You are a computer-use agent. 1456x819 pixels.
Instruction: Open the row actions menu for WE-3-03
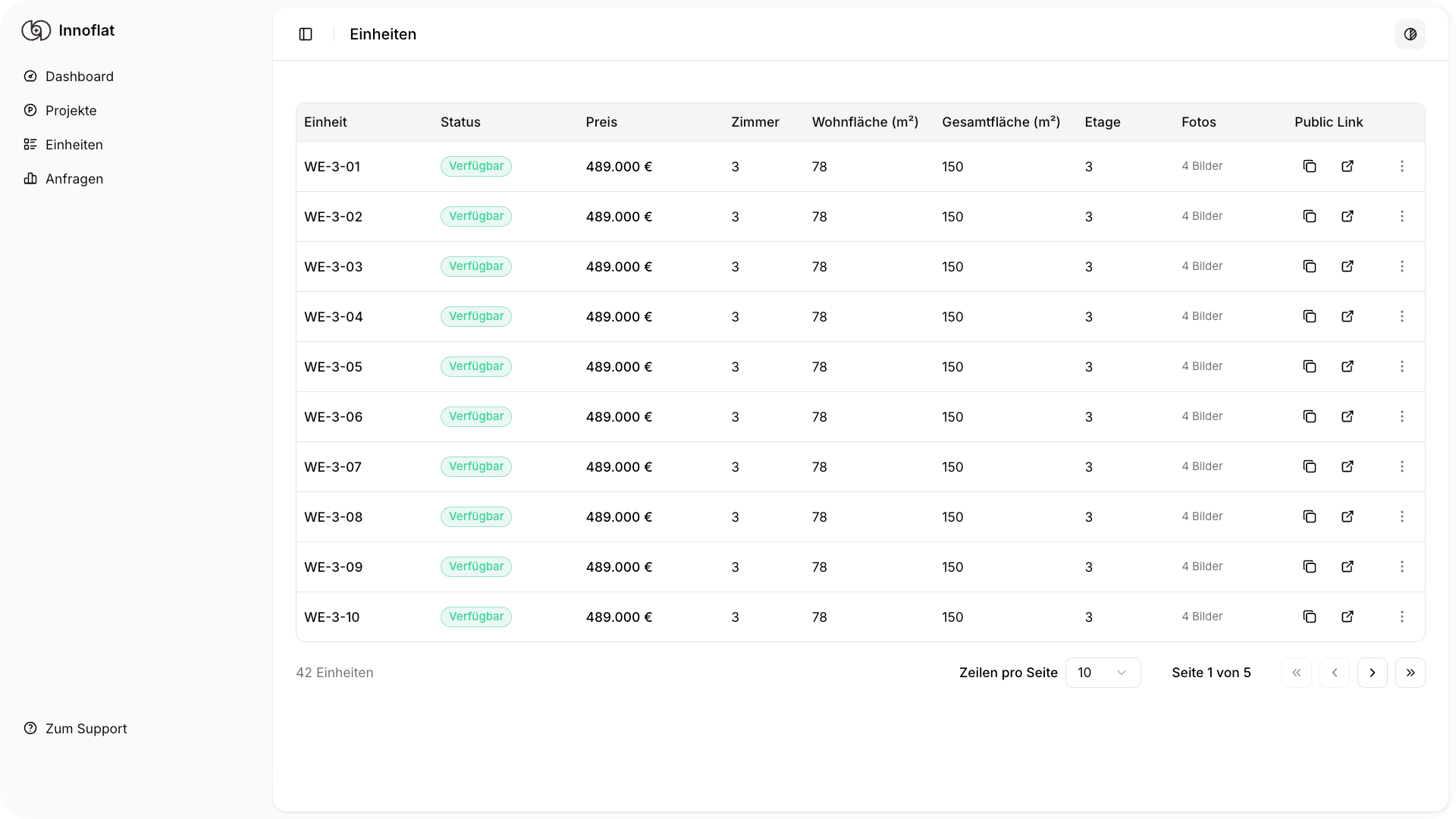tap(1402, 266)
